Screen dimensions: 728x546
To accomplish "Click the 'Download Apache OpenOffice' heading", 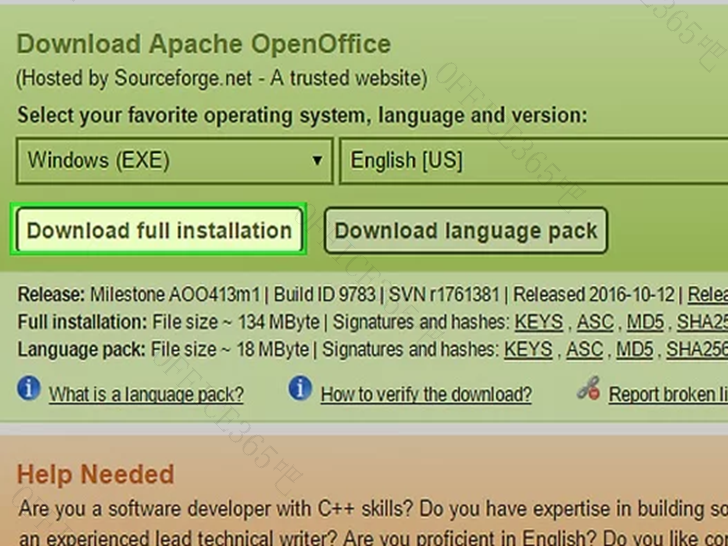I will coord(204,44).
